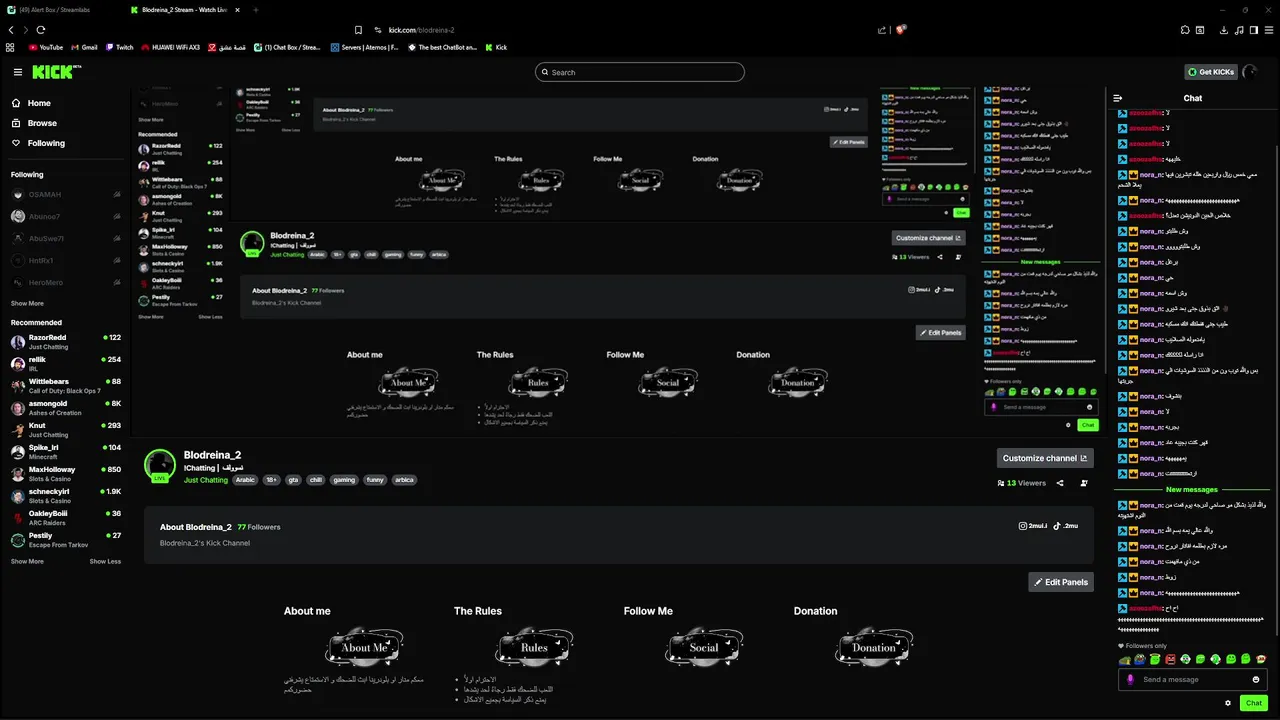
Task: Open Spike_irl Minecraft channel
Action: click(x=66, y=452)
